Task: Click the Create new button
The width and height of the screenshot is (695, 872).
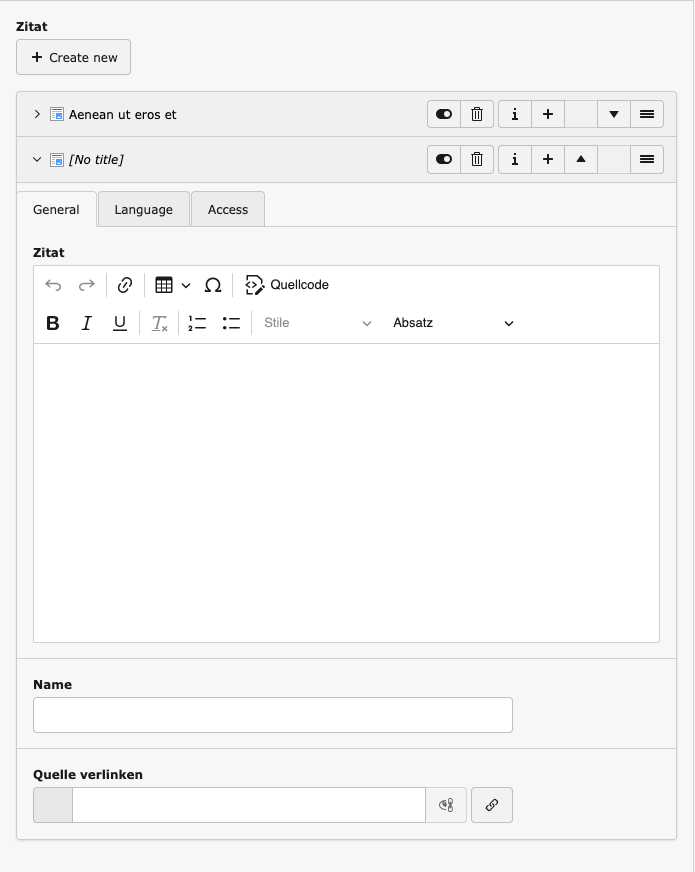Action: [x=74, y=57]
